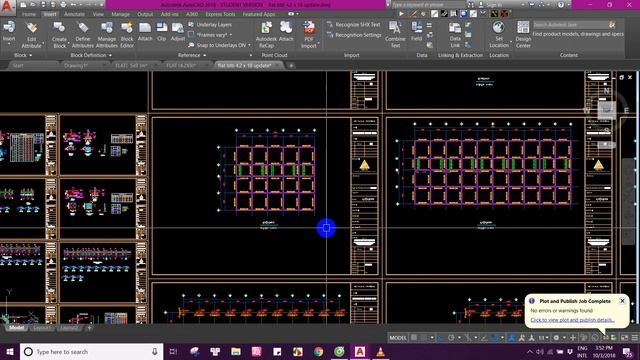This screenshot has width=640, height=360.
Task: Toggle grid display in status bar
Action: 414,338
